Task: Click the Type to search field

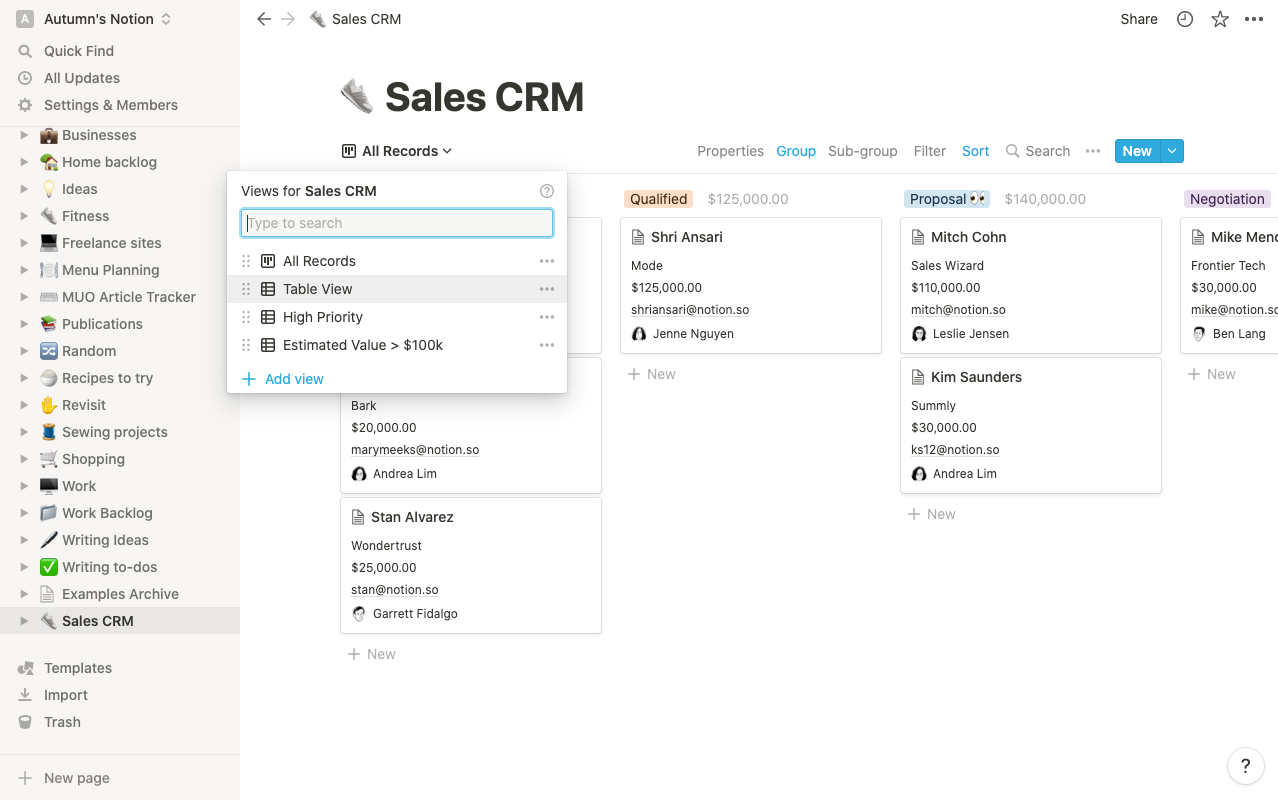Action: click(x=397, y=223)
